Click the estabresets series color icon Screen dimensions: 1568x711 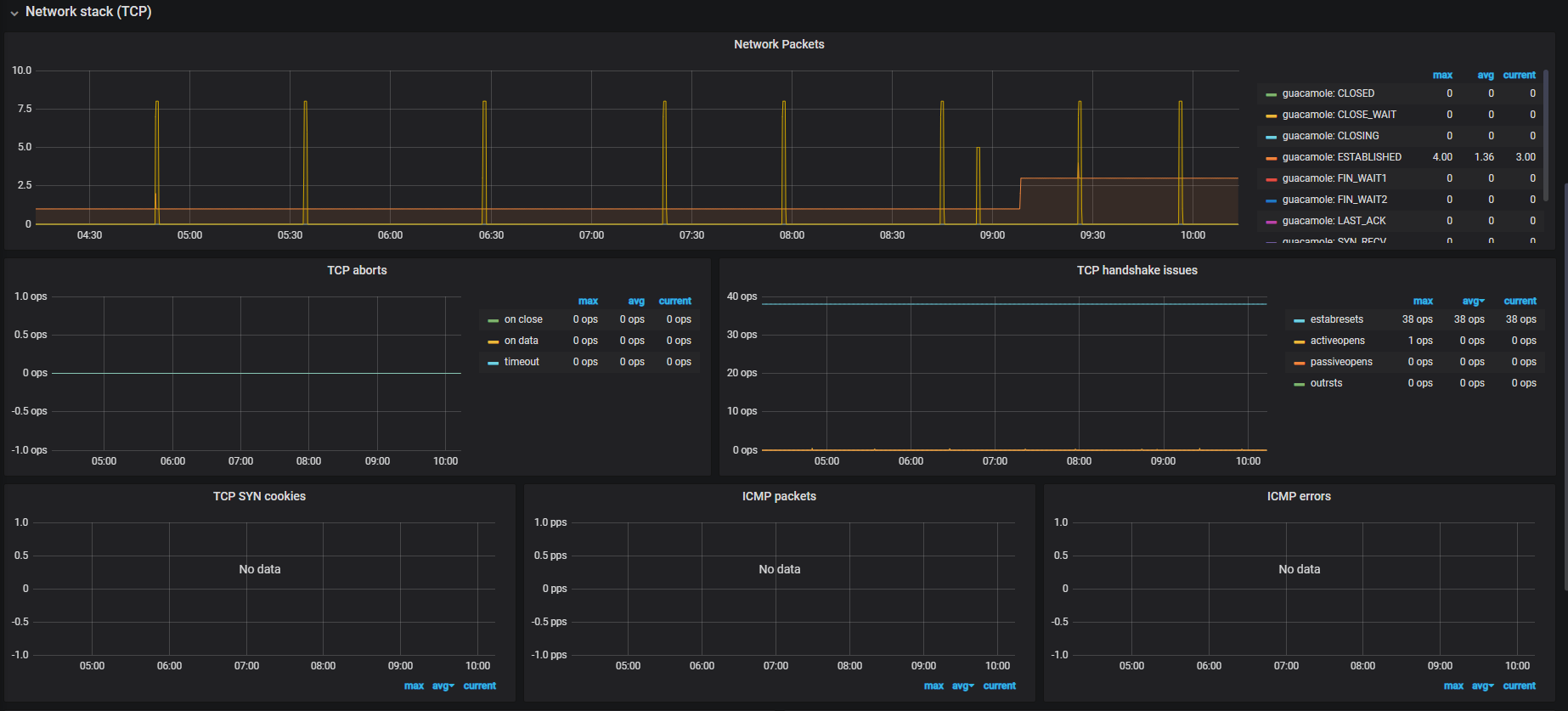1299,320
